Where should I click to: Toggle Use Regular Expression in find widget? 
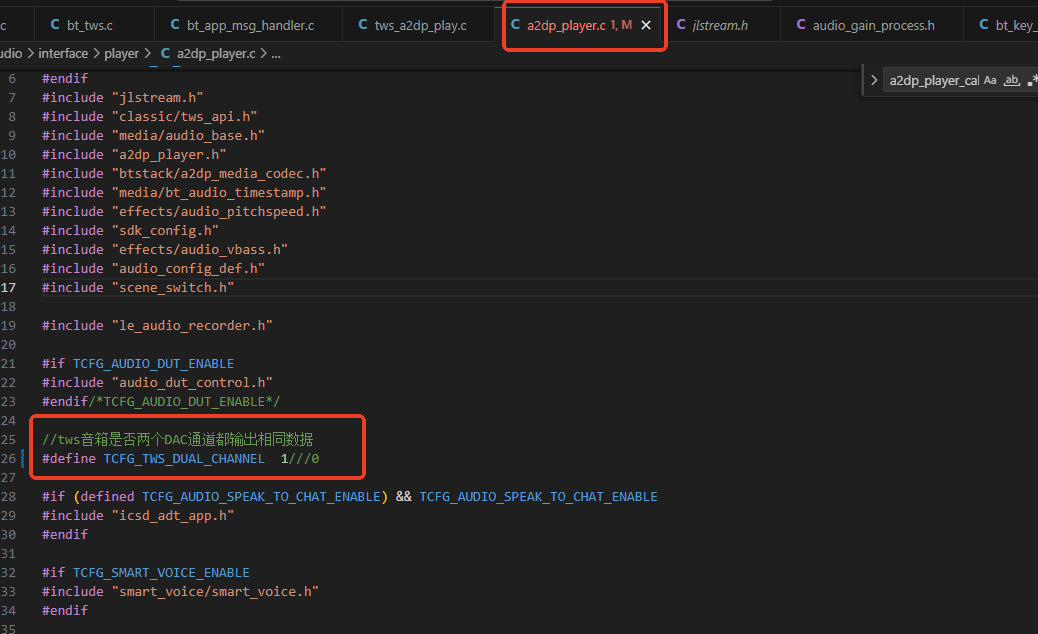(x=1033, y=80)
